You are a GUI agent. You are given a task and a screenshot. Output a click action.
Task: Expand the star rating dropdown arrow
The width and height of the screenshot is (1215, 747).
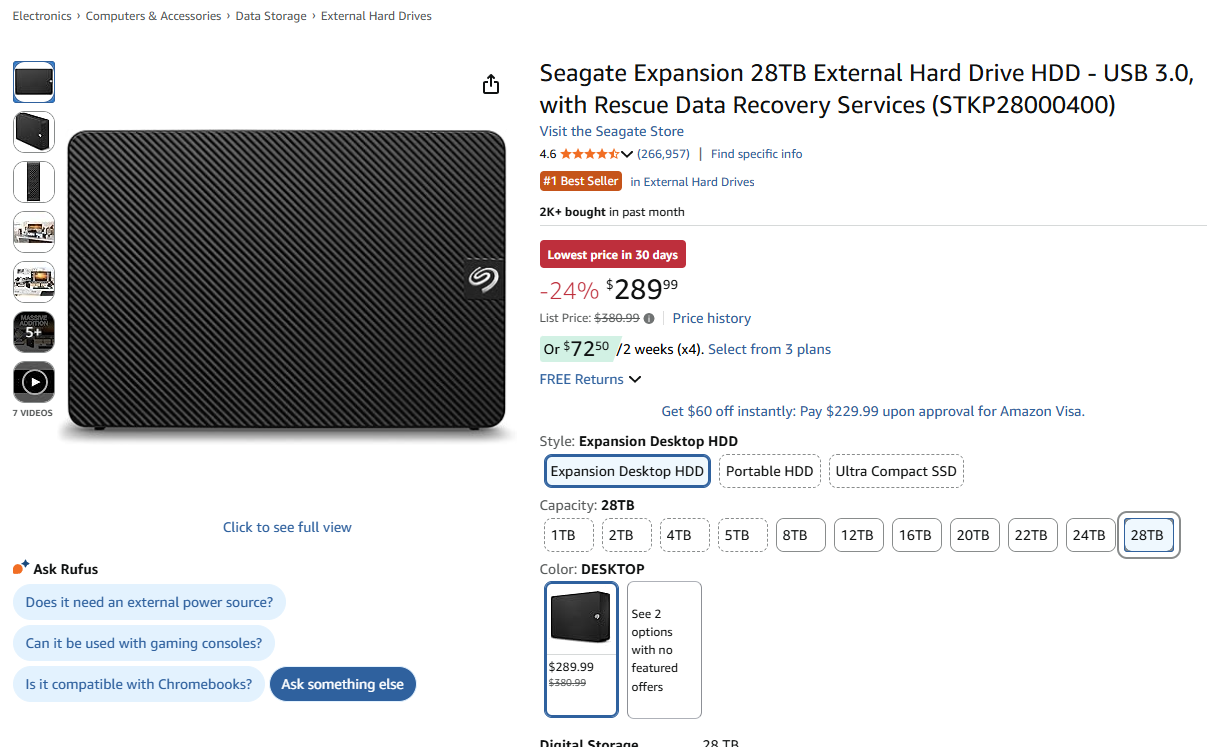coord(627,154)
